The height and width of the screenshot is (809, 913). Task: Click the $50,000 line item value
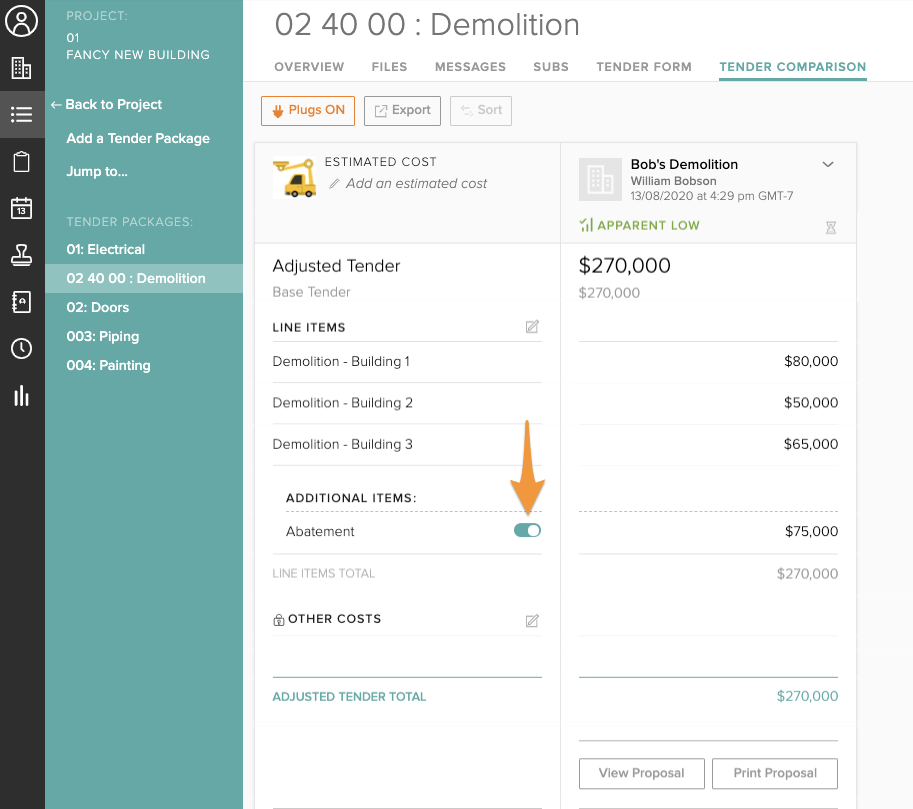(811, 402)
